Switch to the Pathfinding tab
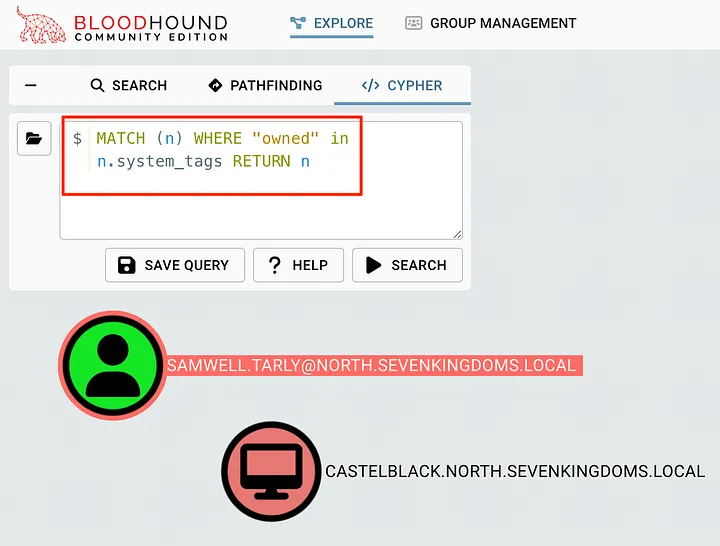720x546 pixels. 265,85
